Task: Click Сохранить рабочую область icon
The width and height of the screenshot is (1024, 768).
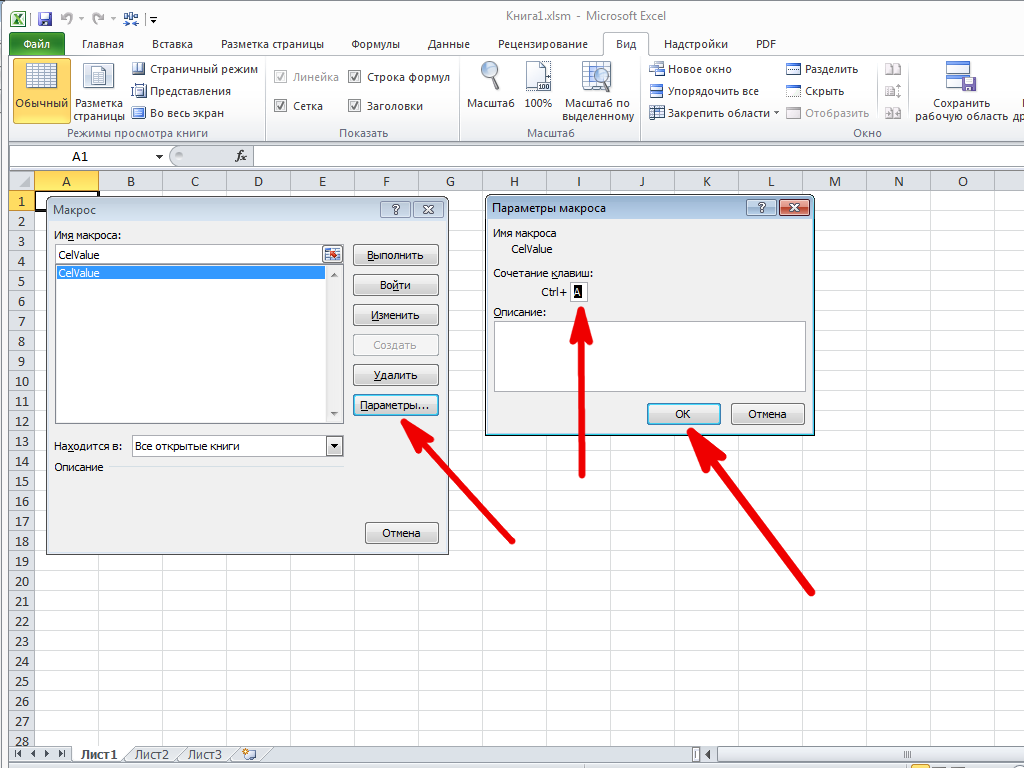Action: click(961, 91)
